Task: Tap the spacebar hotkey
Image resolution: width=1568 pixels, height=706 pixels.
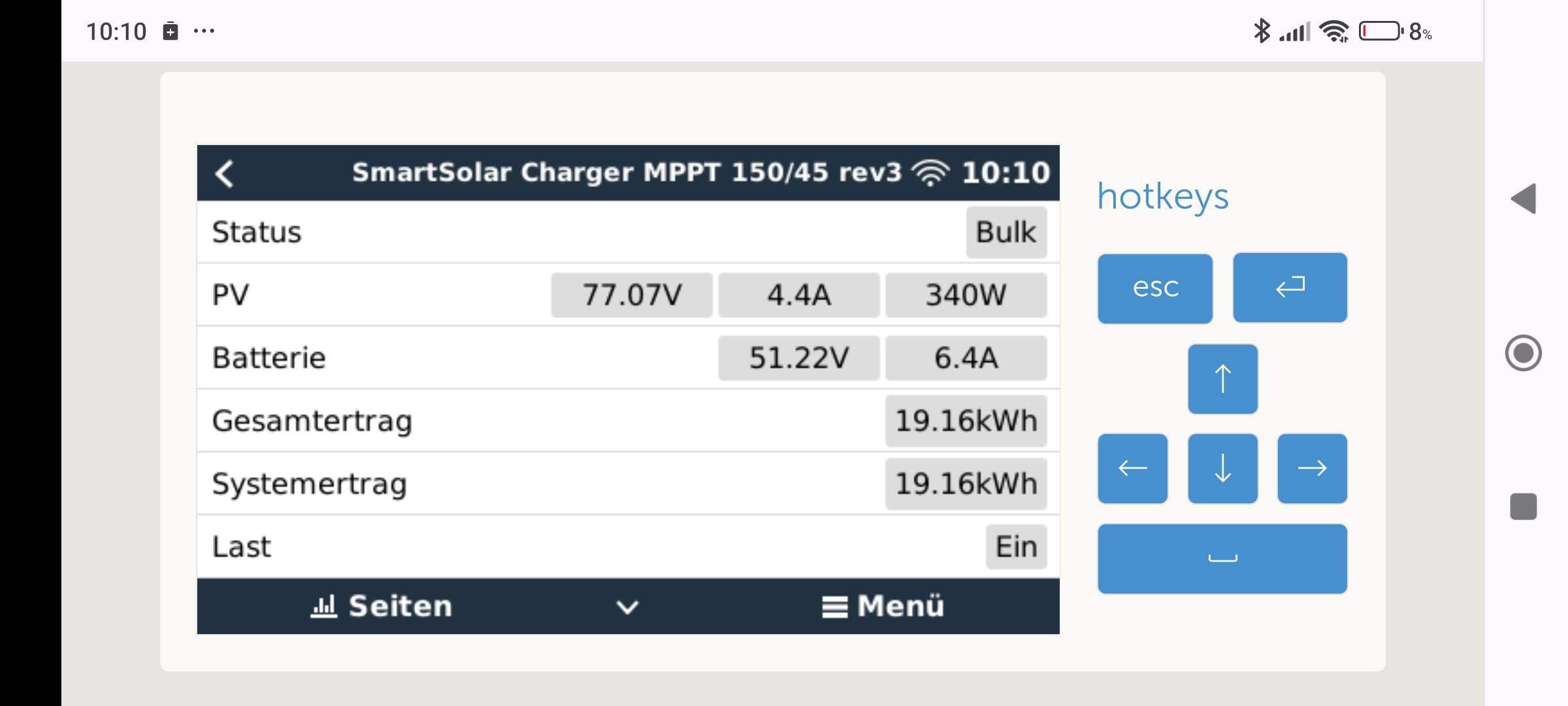Action: tap(1222, 559)
